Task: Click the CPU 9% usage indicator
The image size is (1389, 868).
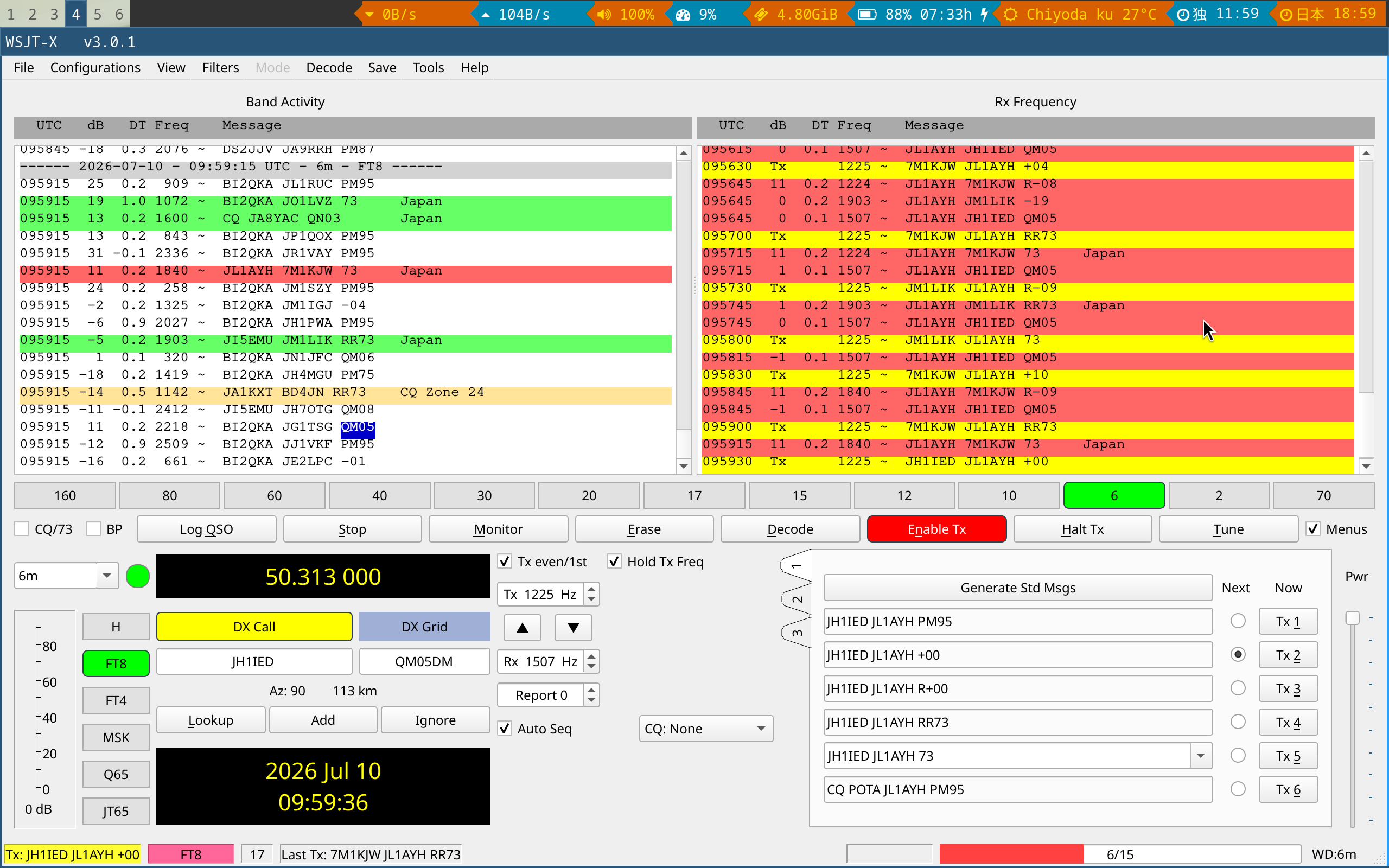Action: point(696,14)
